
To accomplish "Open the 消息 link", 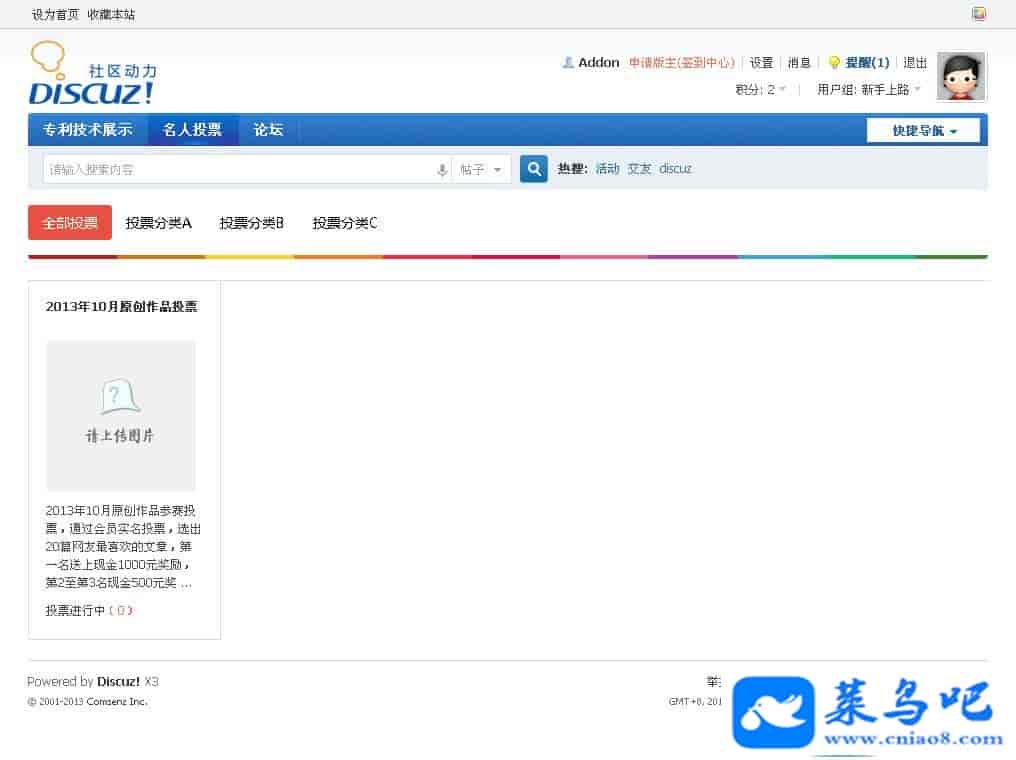I will [799, 62].
